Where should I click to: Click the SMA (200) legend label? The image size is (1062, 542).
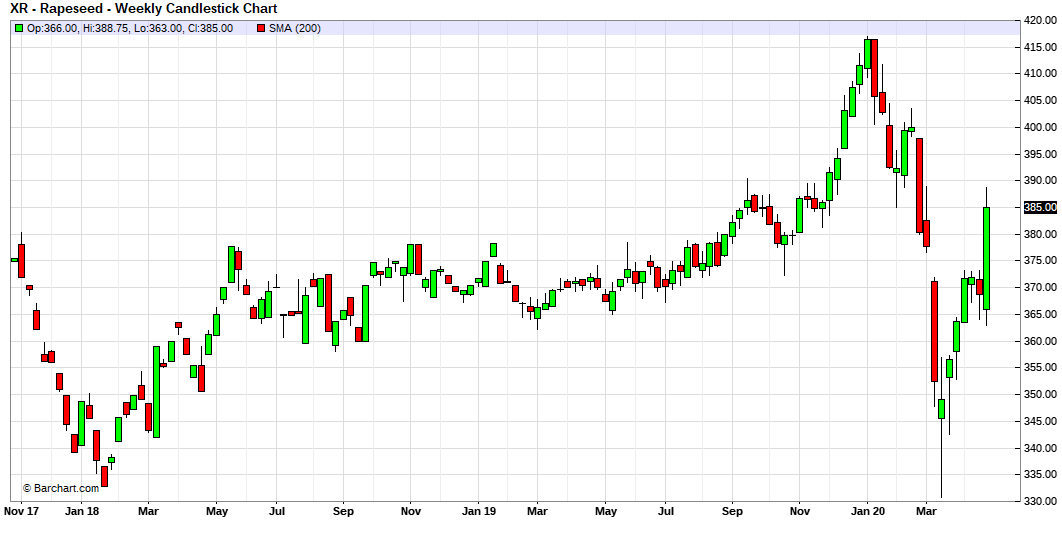[295, 28]
